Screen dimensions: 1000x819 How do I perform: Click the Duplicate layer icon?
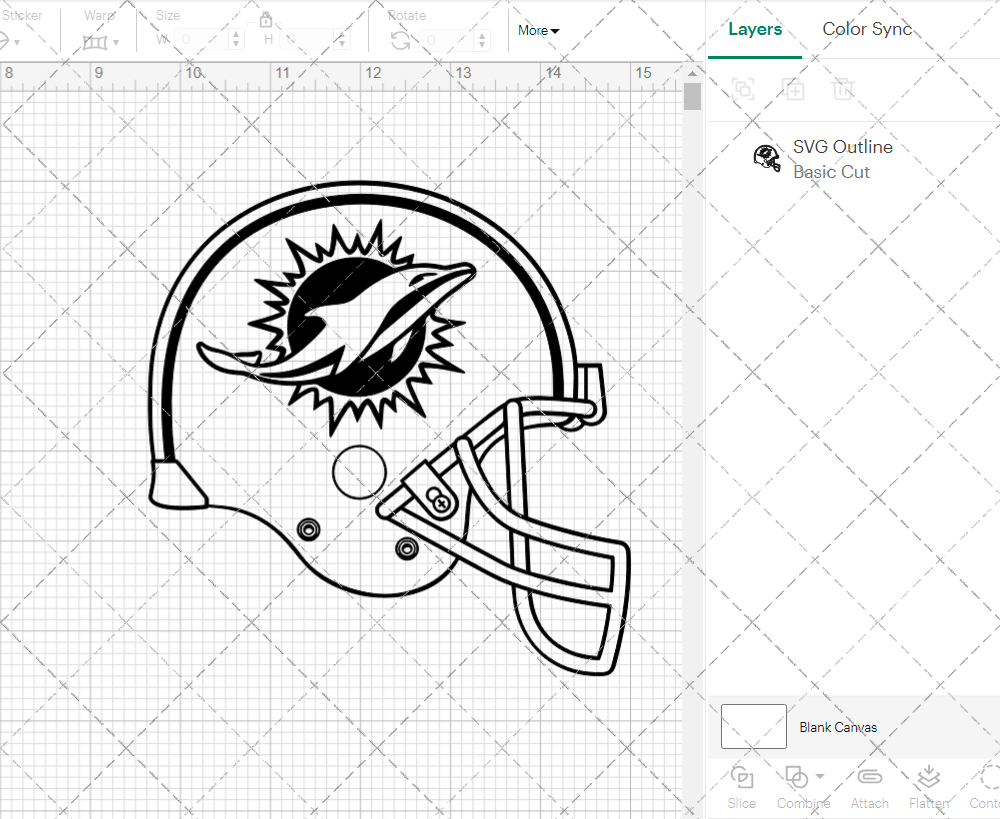click(x=794, y=89)
